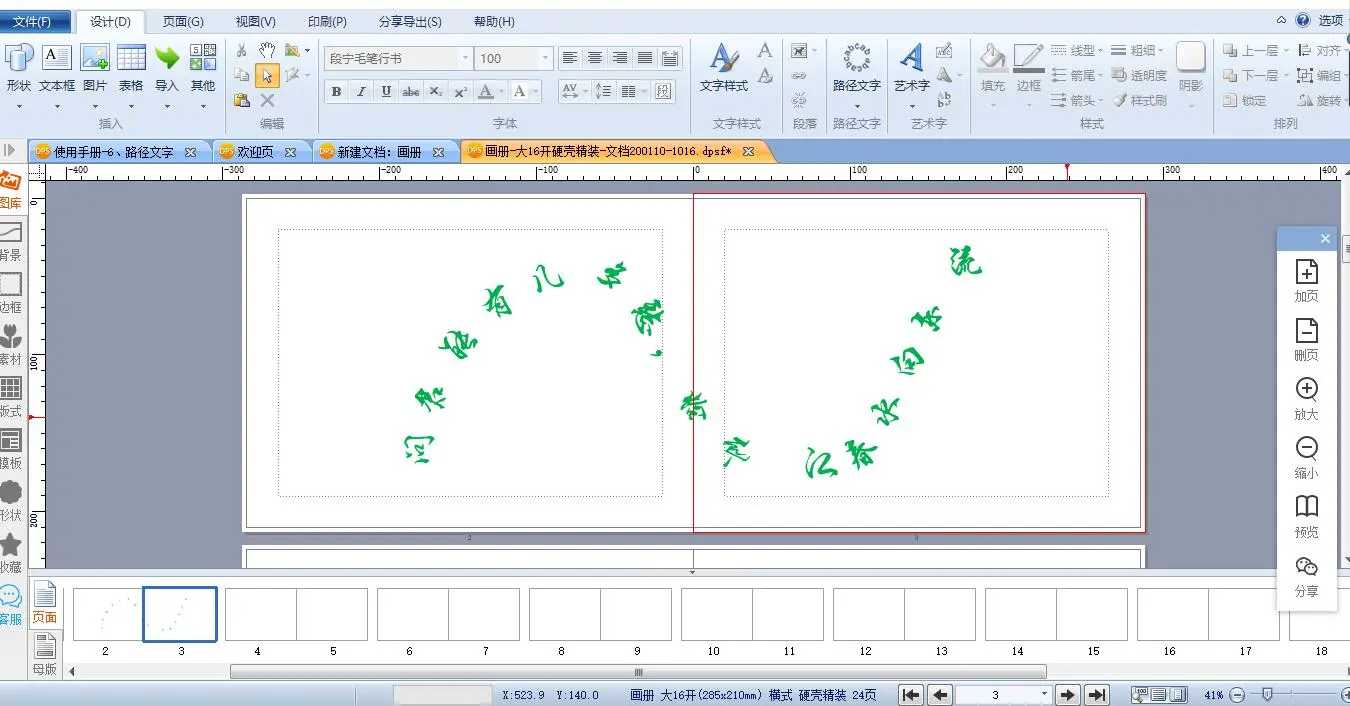The width and height of the screenshot is (1350, 706).
Task: Click 样式刷 style brush button
Action: (x=1139, y=100)
